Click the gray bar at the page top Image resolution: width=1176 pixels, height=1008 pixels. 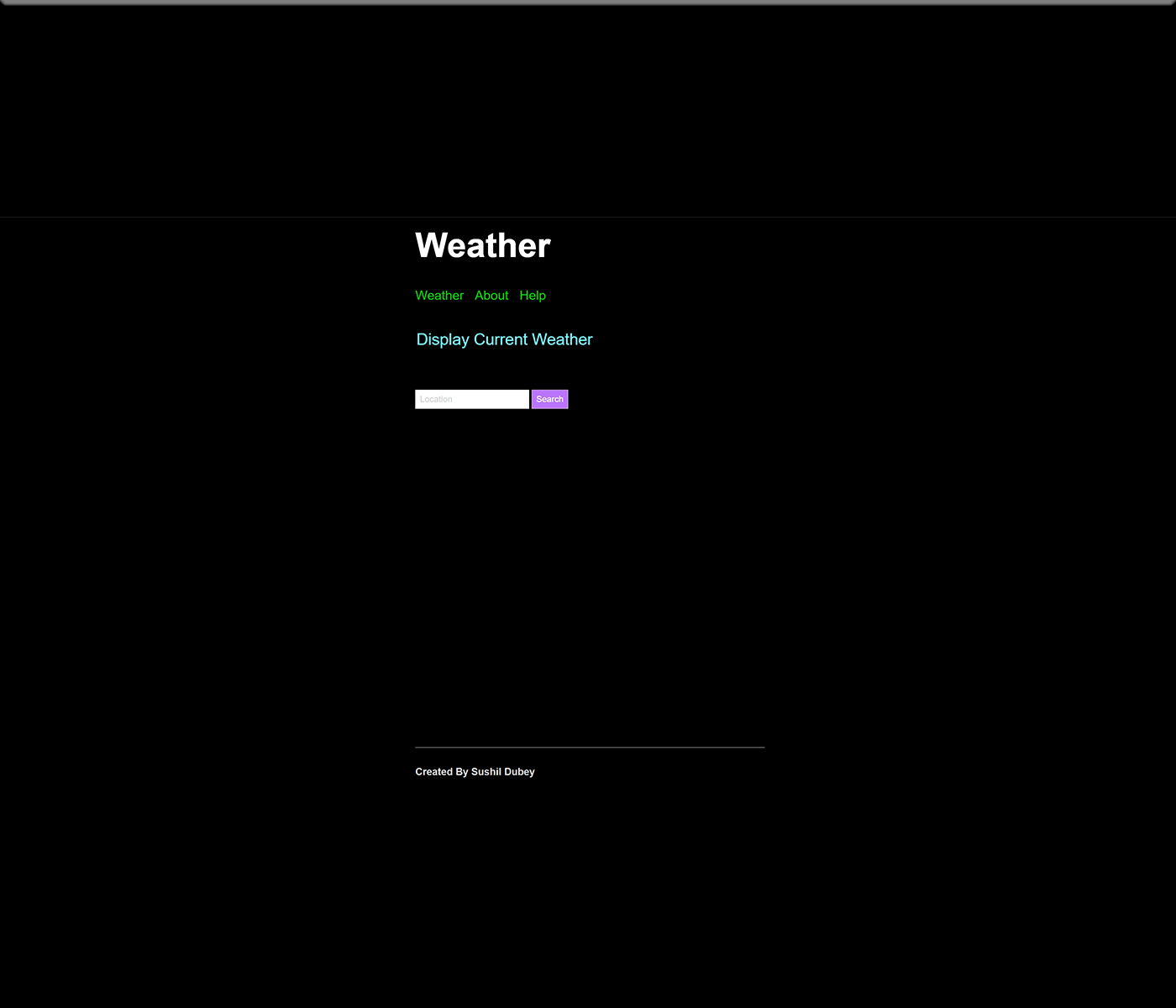(x=588, y=3)
